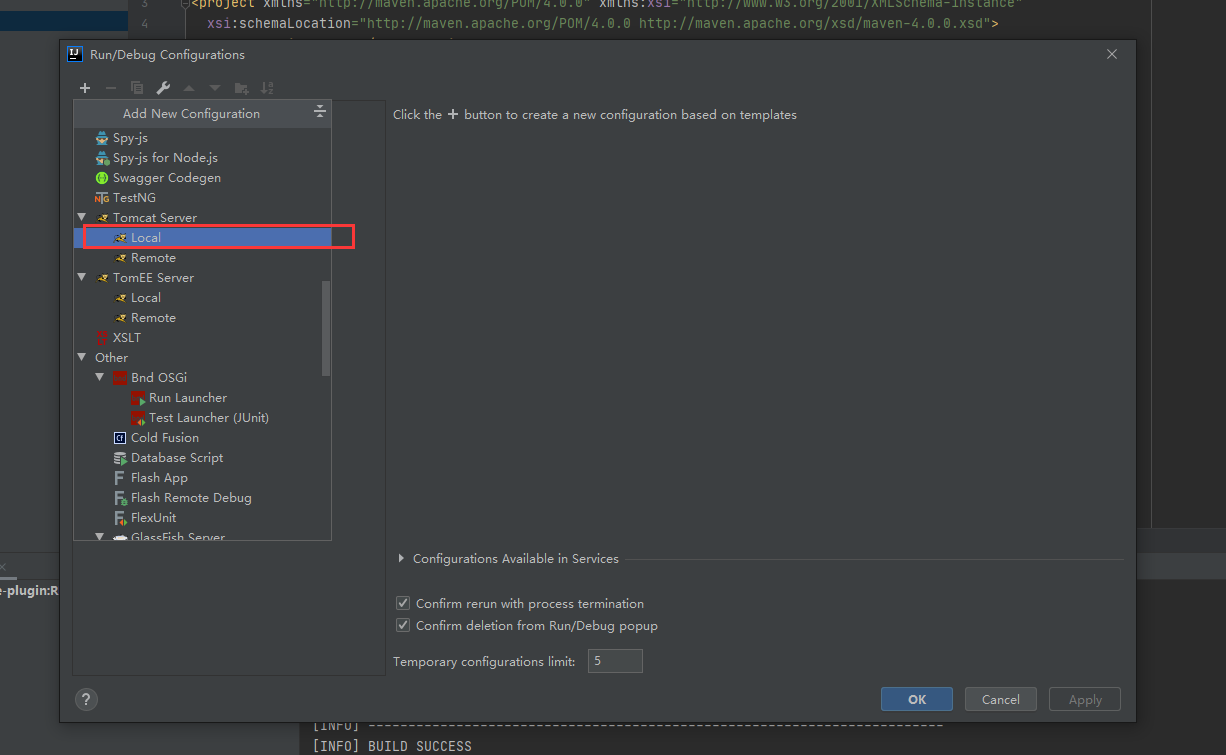Click the FlexUnit text entry

pyautogui.click(x=153, y=518)
